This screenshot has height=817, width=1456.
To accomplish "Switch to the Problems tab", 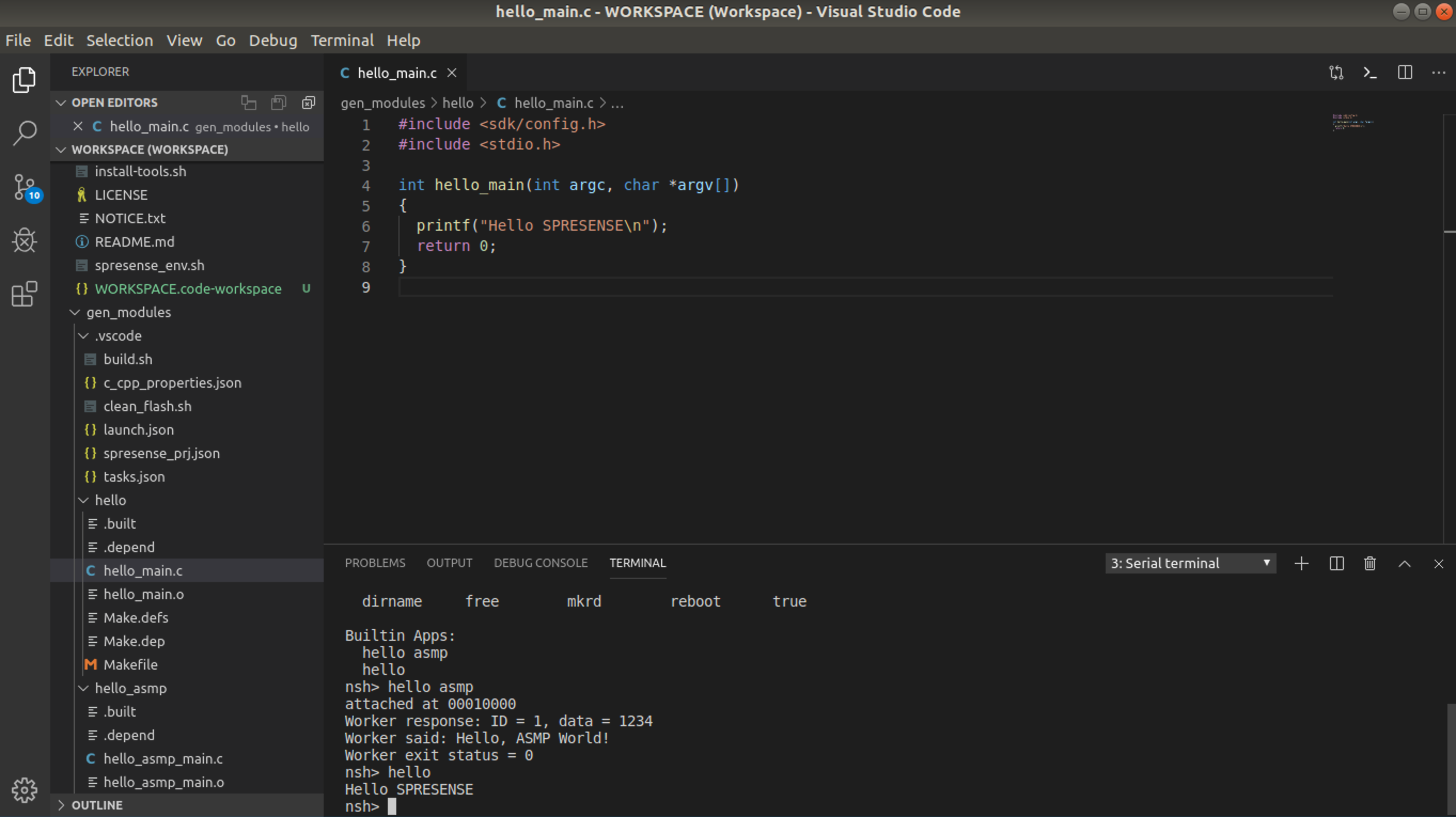I will tap(375, 563).
